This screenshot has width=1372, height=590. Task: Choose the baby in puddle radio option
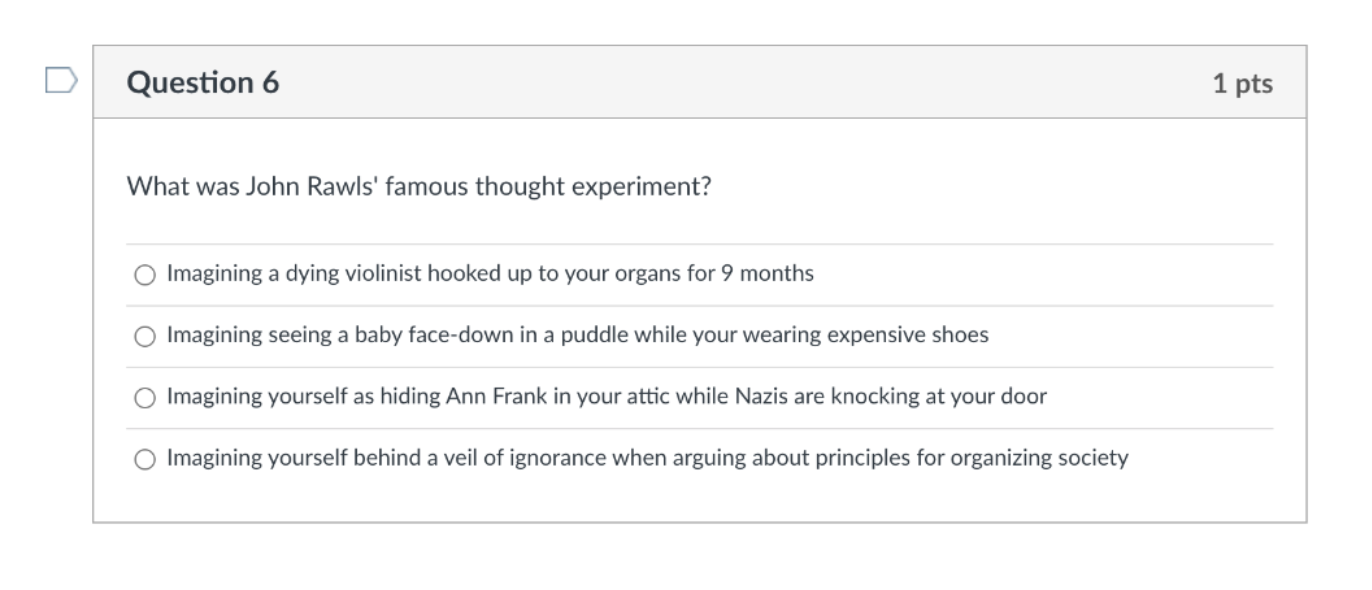145,336
